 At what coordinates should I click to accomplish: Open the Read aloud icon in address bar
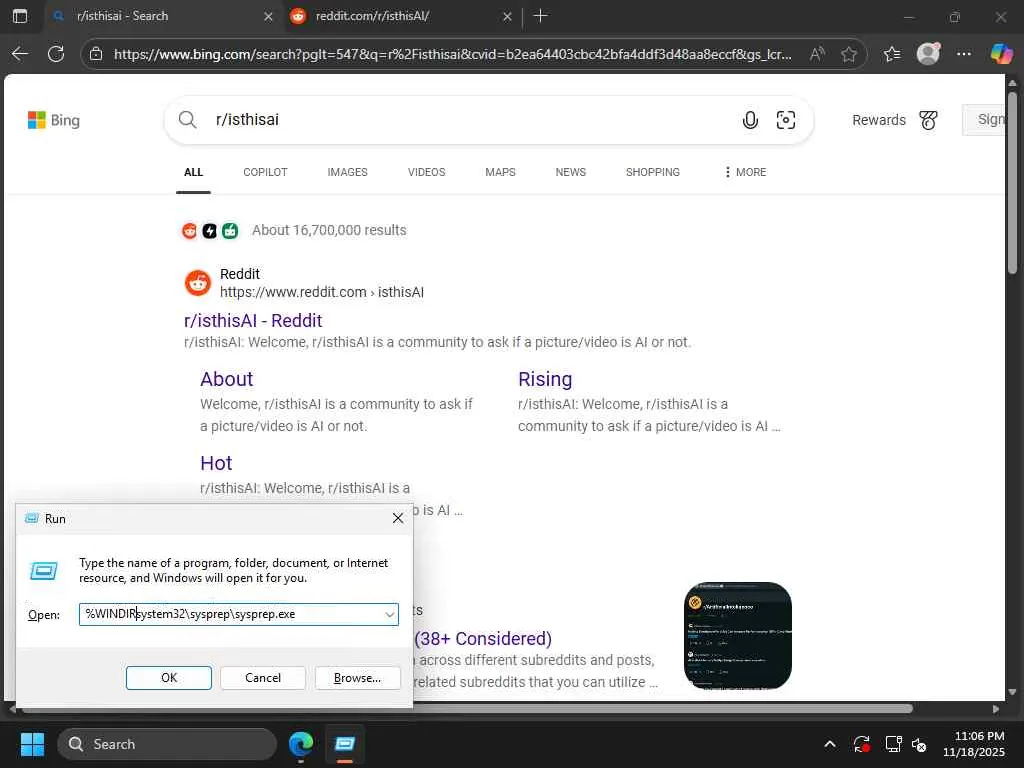(816, 54)
